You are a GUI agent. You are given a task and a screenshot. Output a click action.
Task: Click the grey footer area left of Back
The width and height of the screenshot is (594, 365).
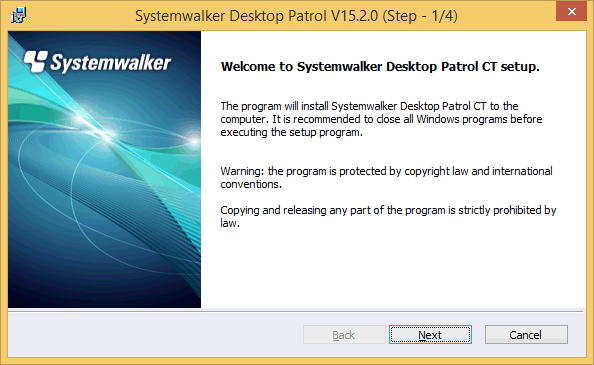click(155, 335)
